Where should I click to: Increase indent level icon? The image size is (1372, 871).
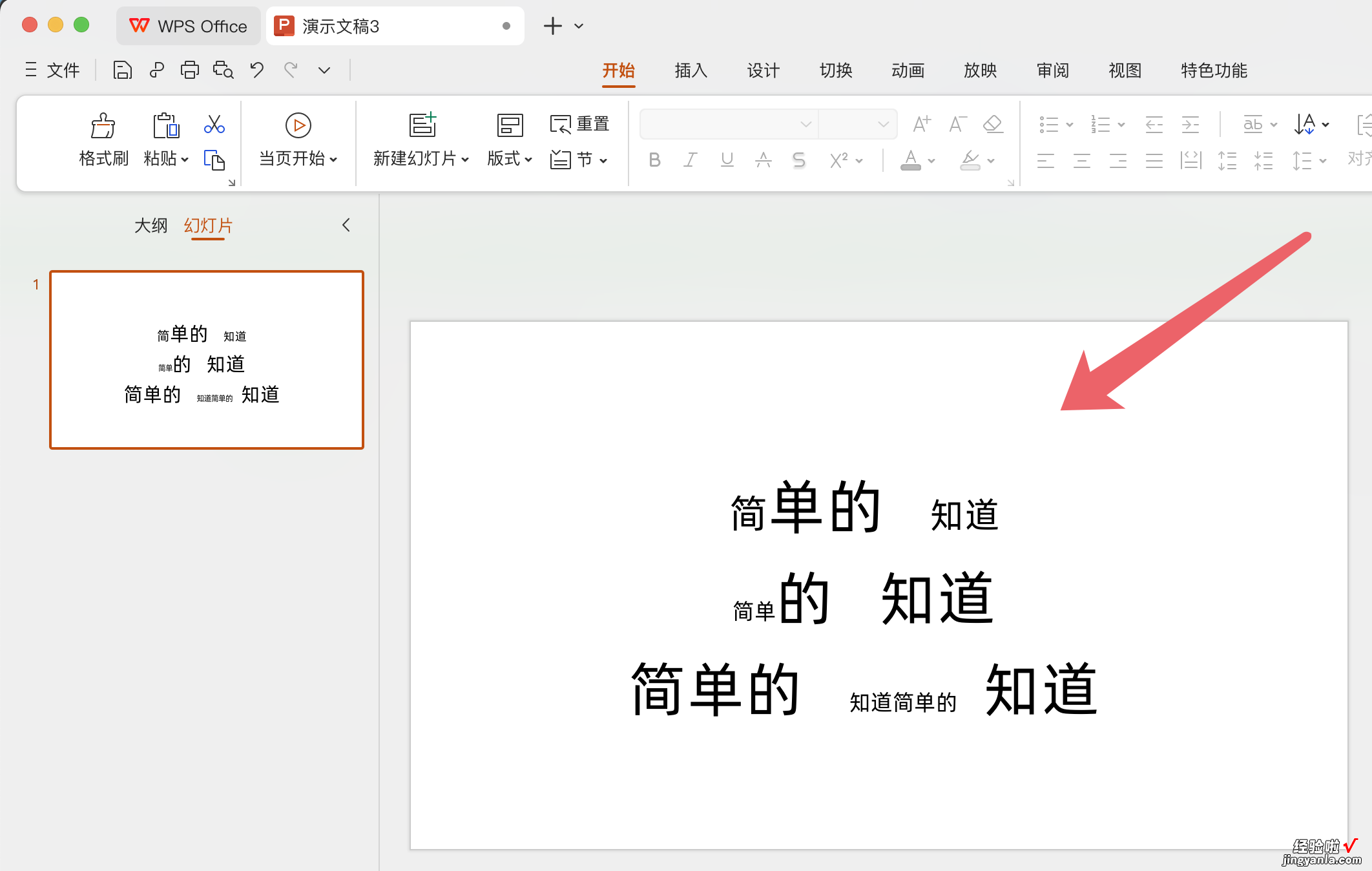click(1190, 124)
